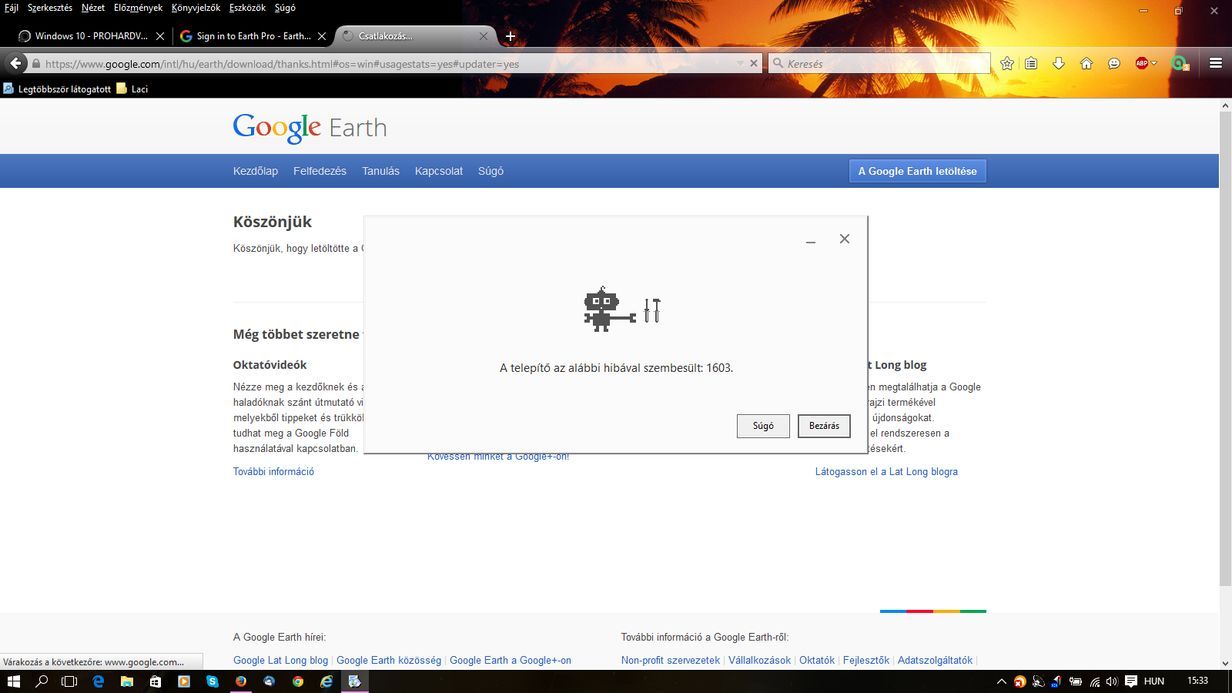Open the Action Center notifications icon
Image resolution: width=1232 pixels, height=693 pixels.
point(1130,682)
